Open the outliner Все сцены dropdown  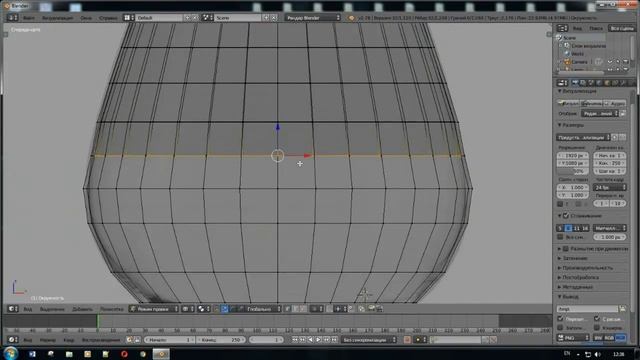(x=621, y=28)
